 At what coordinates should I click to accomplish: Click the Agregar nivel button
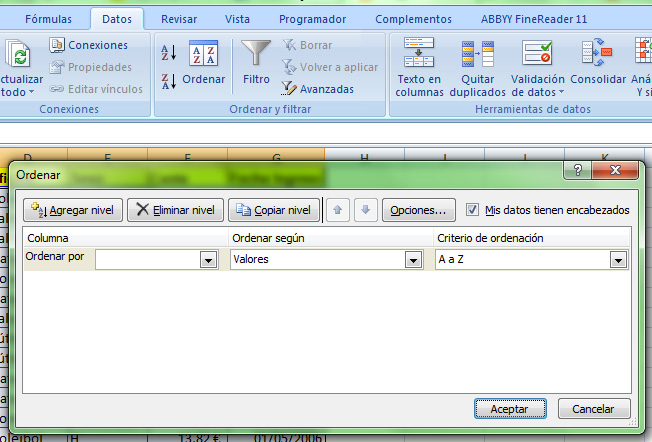pos(73,210)
